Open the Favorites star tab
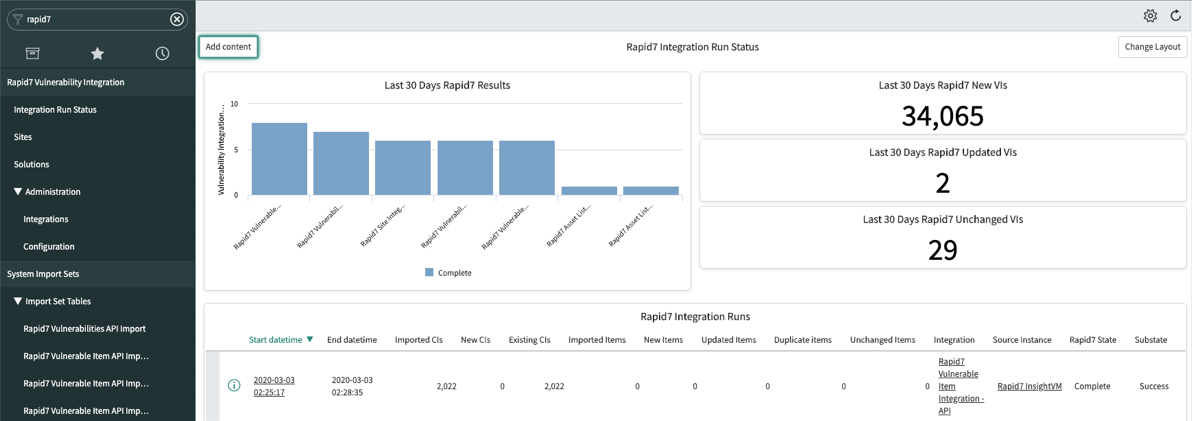1192x421 pixels. click(x=97, y=53)
